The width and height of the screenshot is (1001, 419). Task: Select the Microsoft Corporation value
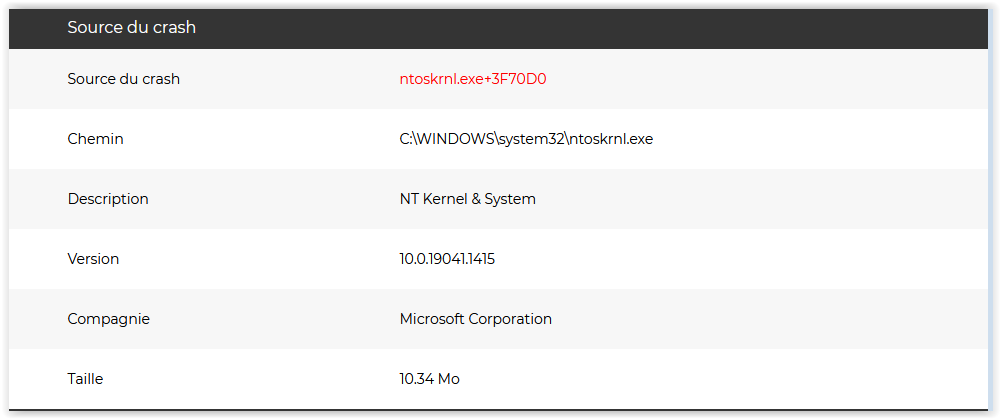point(475,319)
